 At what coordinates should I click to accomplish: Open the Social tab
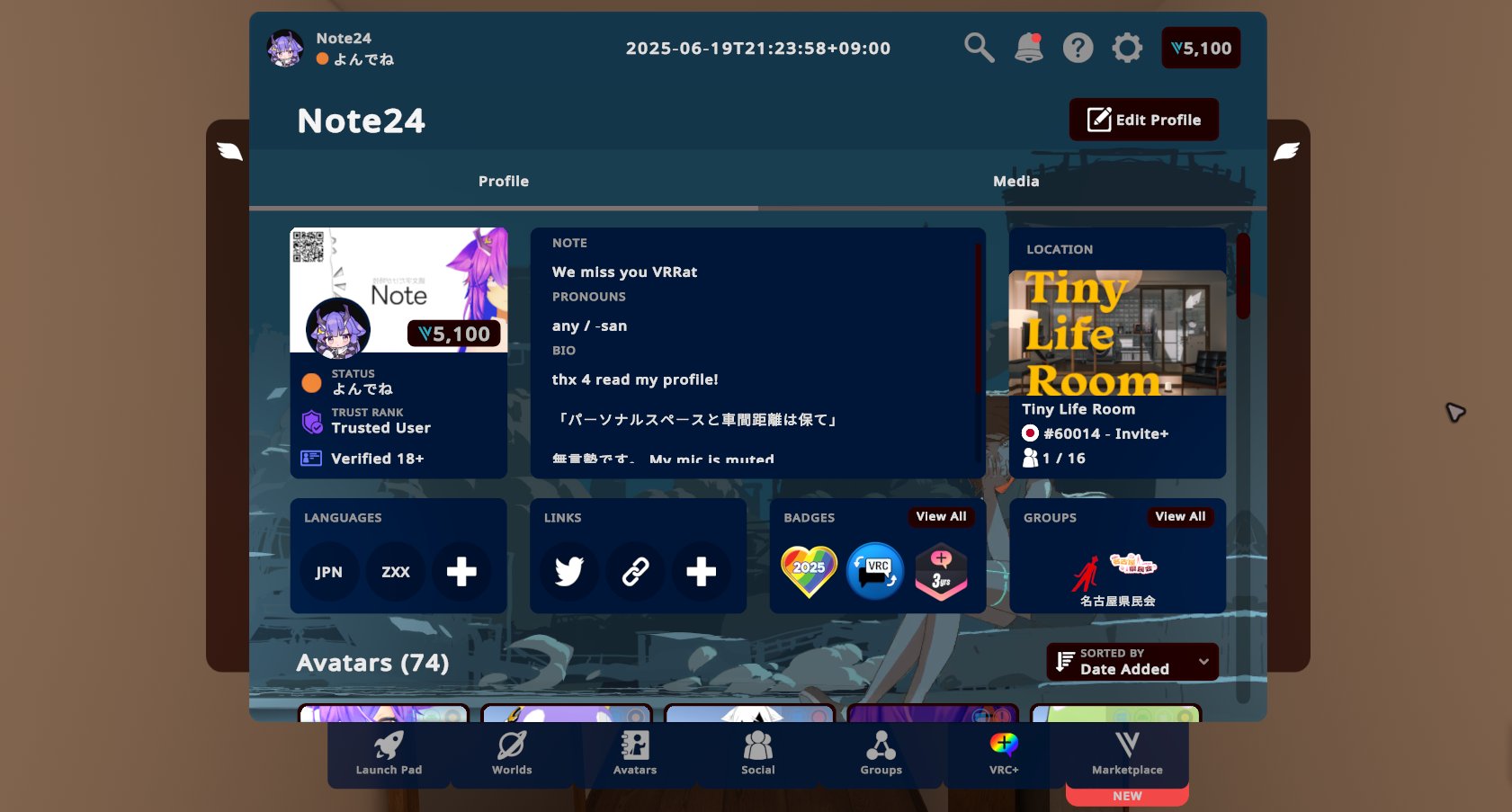758,754
